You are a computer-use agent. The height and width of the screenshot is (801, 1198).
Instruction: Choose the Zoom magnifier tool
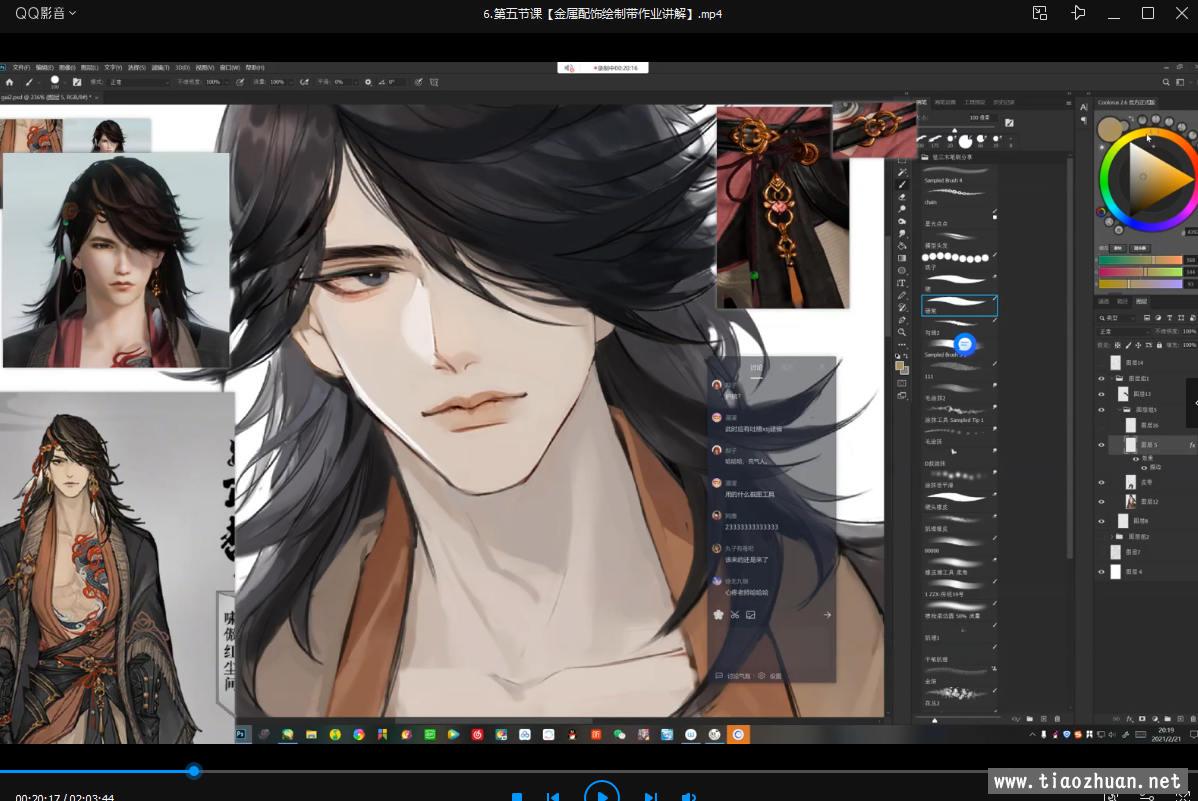tap(902, 332)
